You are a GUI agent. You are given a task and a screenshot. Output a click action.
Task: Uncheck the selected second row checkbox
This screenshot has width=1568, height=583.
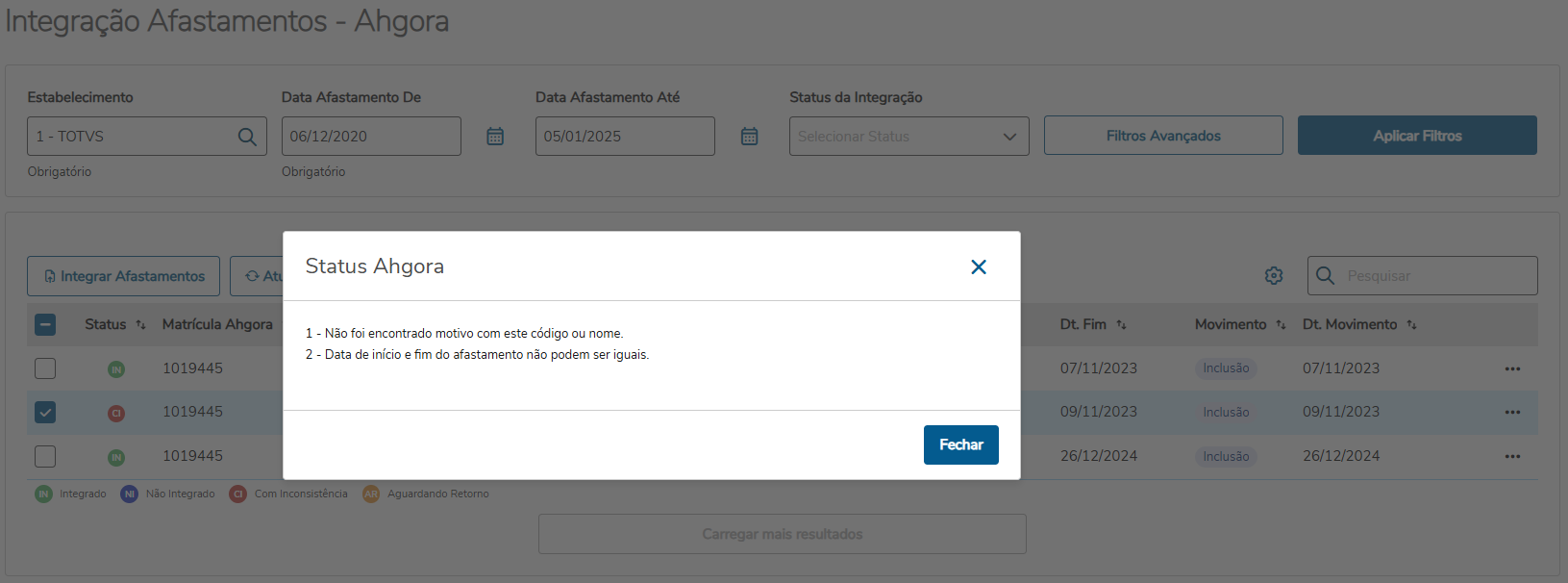pos(45,413)
